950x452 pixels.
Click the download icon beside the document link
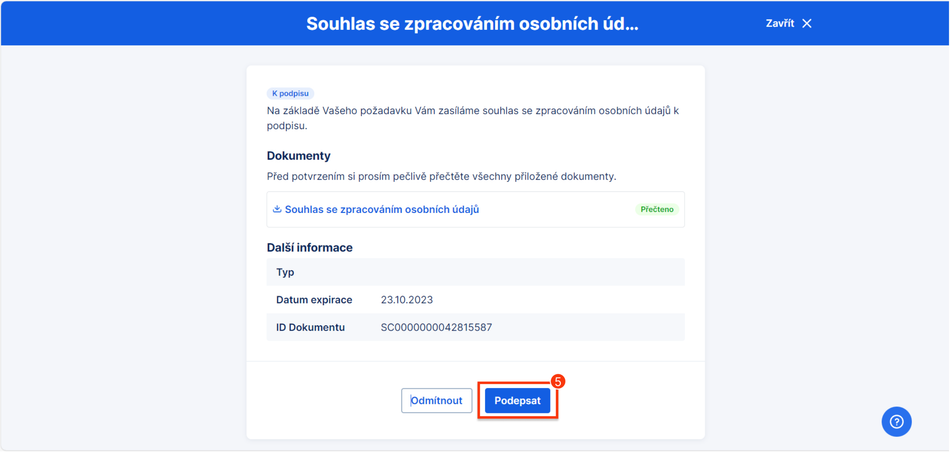pos(277,210)
